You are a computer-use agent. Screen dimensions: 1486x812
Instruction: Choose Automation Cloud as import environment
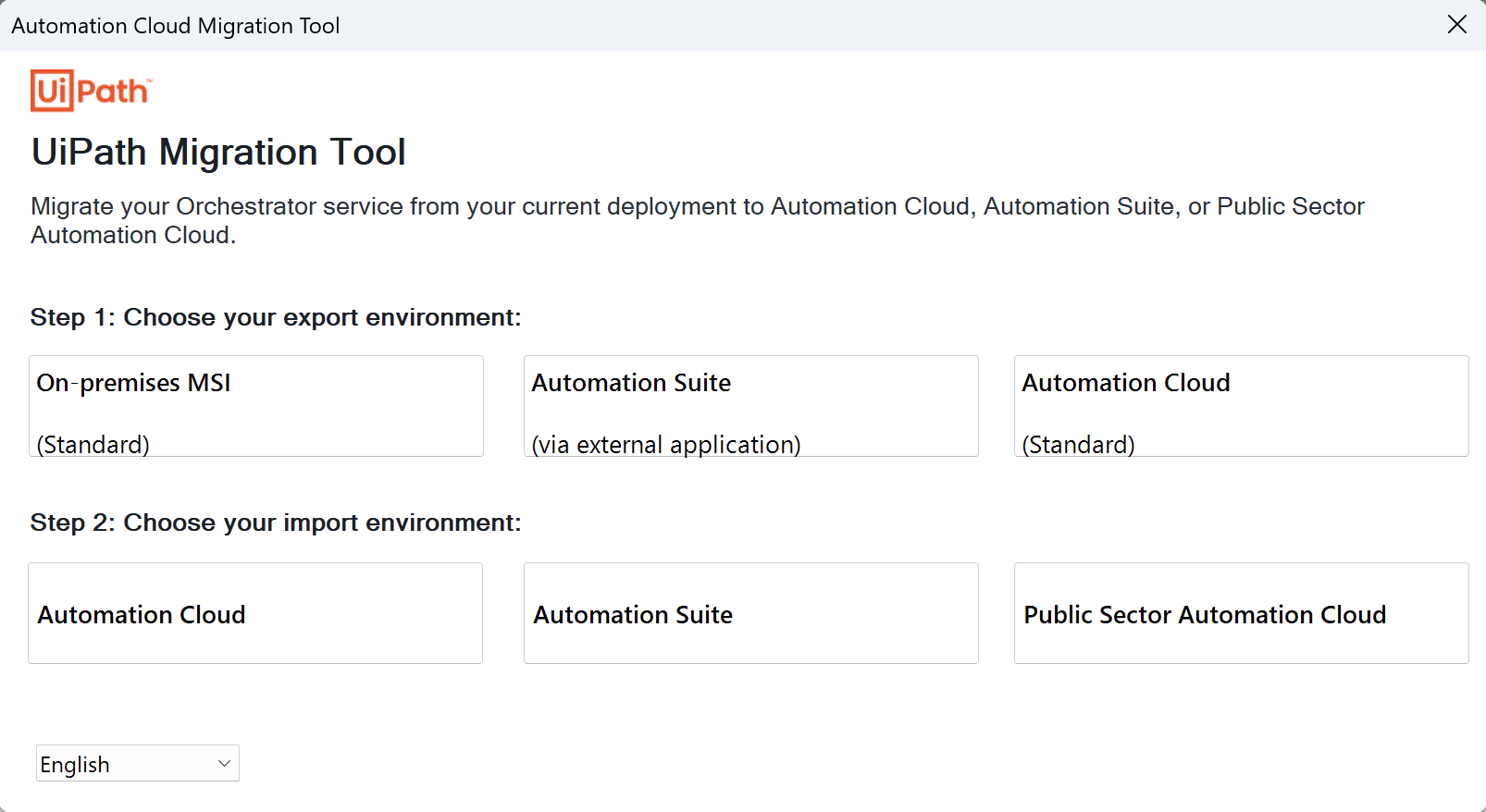click(255, 613)
